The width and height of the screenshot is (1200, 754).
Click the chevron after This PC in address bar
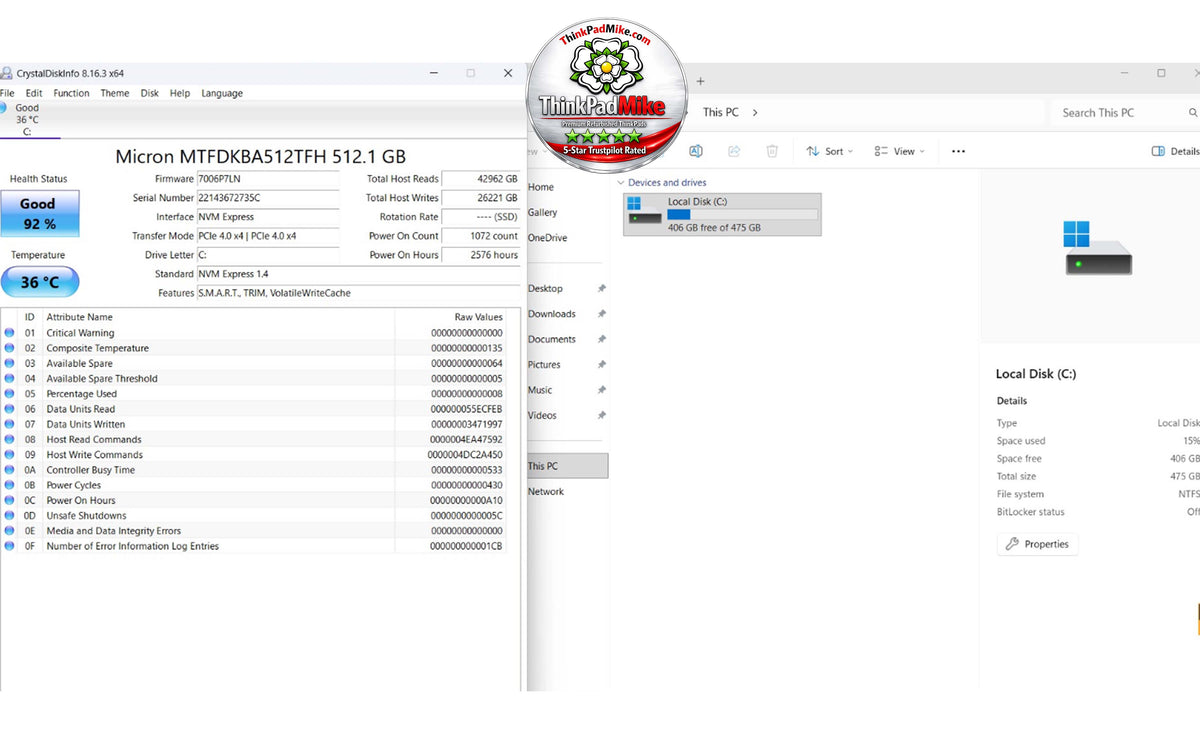tap(755, 113)
